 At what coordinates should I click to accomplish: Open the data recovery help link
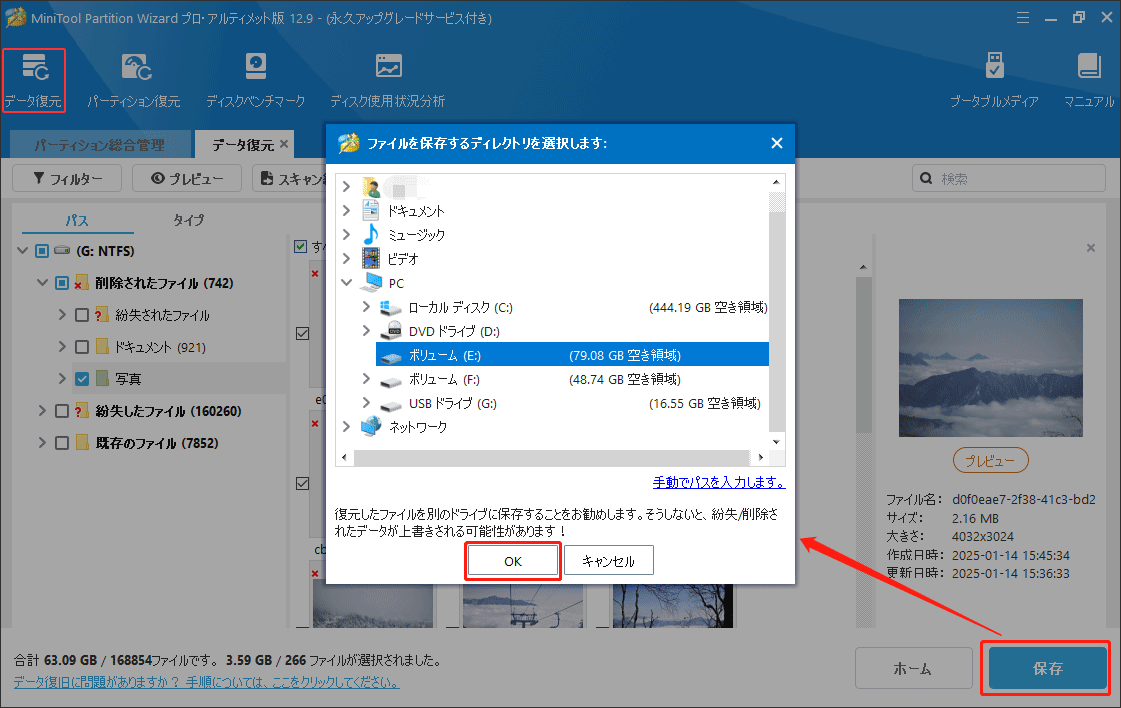tap(206, 682)
